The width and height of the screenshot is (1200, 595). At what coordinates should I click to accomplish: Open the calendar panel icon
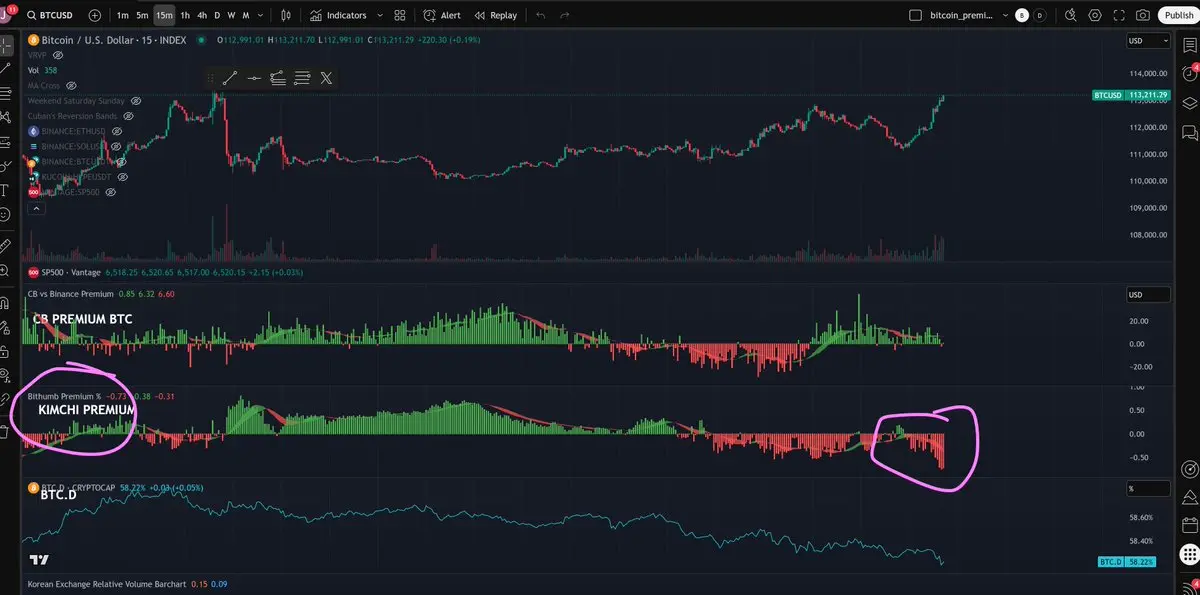point(1189,524)
